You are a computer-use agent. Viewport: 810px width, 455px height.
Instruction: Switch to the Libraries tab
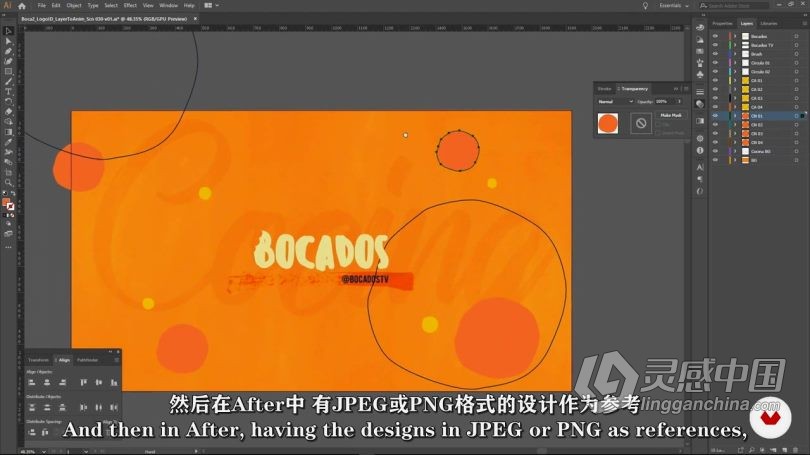(769, 23)
